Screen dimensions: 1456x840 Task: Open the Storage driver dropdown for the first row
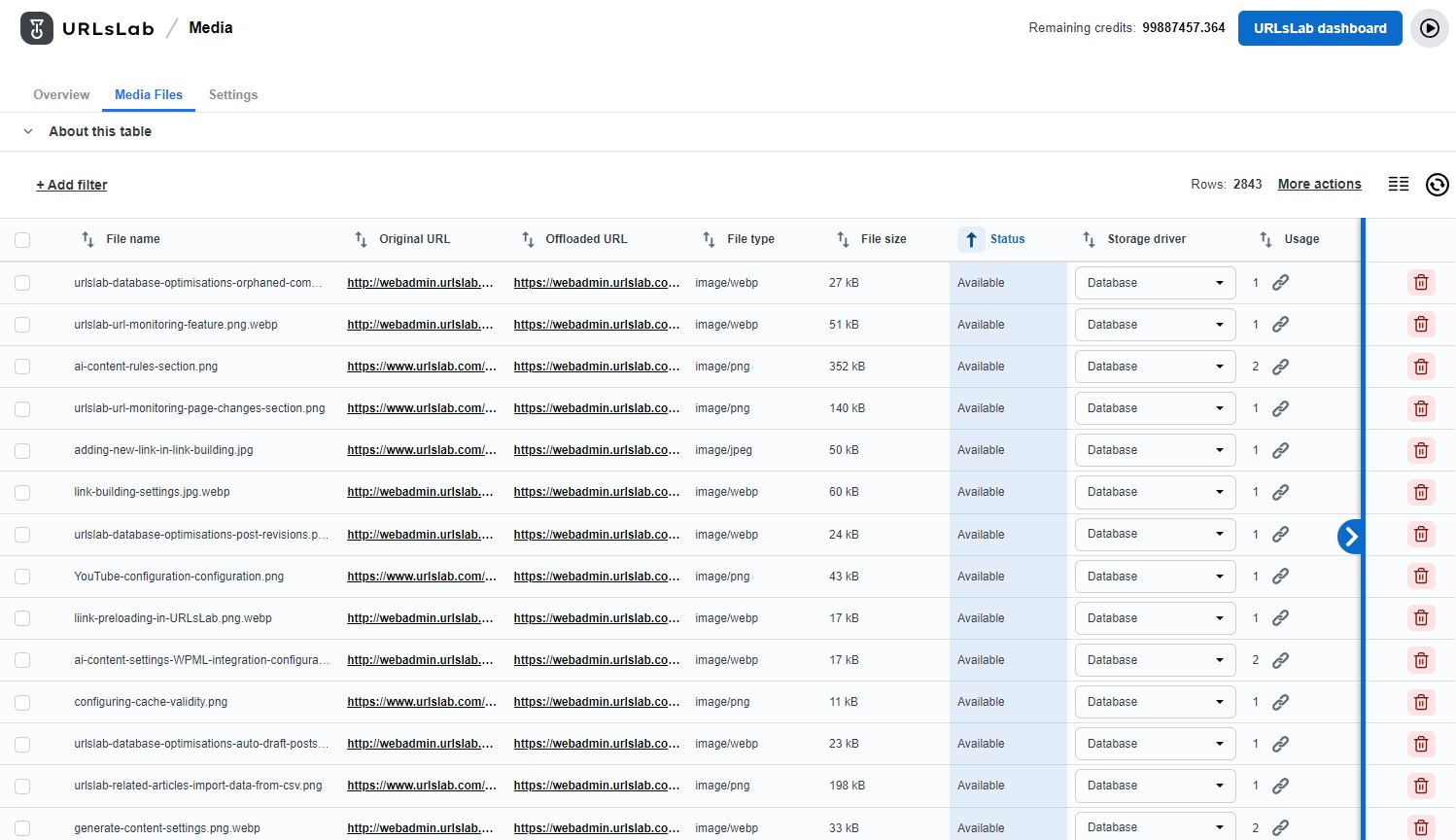pos(1155,282)
